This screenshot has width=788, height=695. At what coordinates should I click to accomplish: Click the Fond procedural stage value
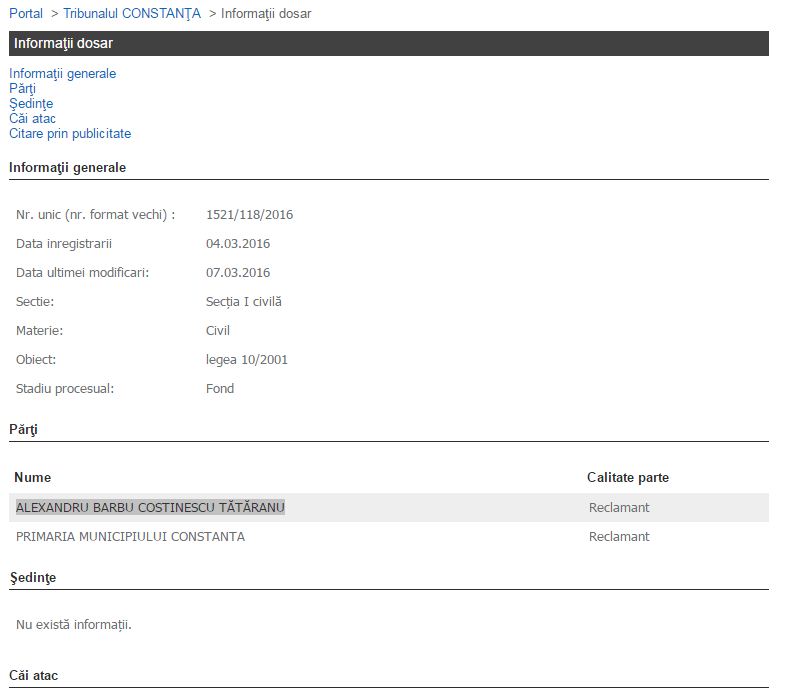pos(219,389)
